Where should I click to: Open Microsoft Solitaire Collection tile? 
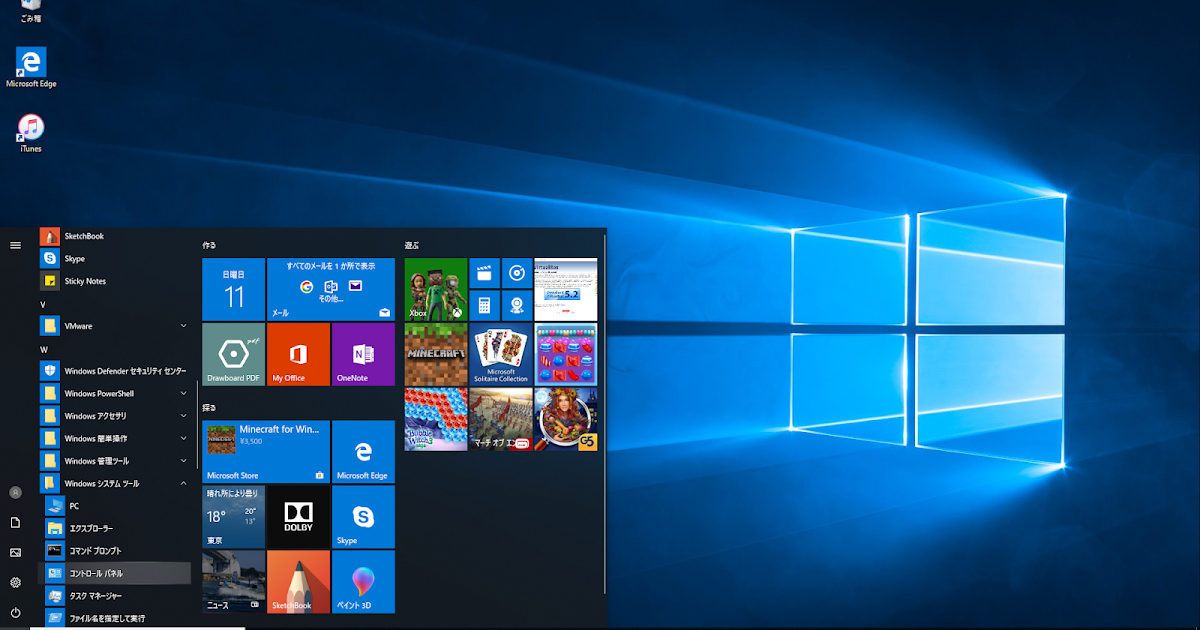point(501,354)
